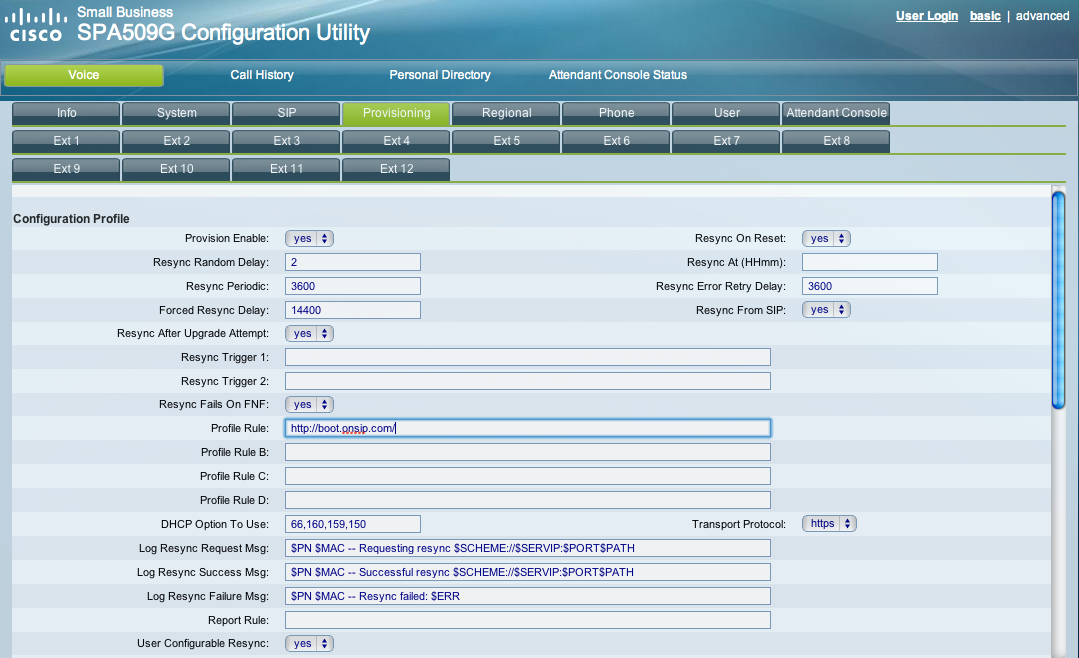This screenshot has width=1079, height=658.
Task: Click the Report Rule input field
Action: coord(528,621)
